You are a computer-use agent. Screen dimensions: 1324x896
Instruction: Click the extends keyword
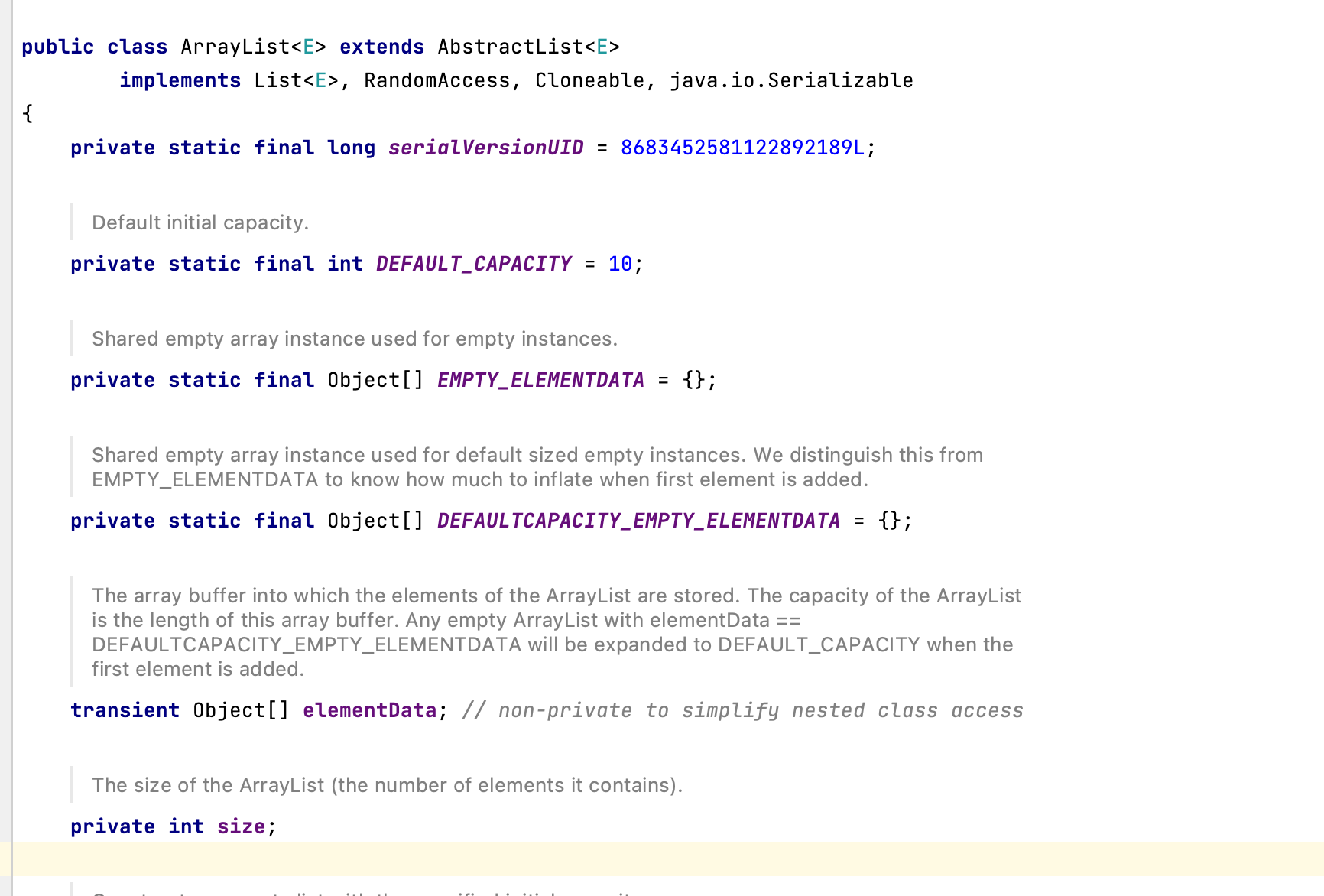(381, 47)
